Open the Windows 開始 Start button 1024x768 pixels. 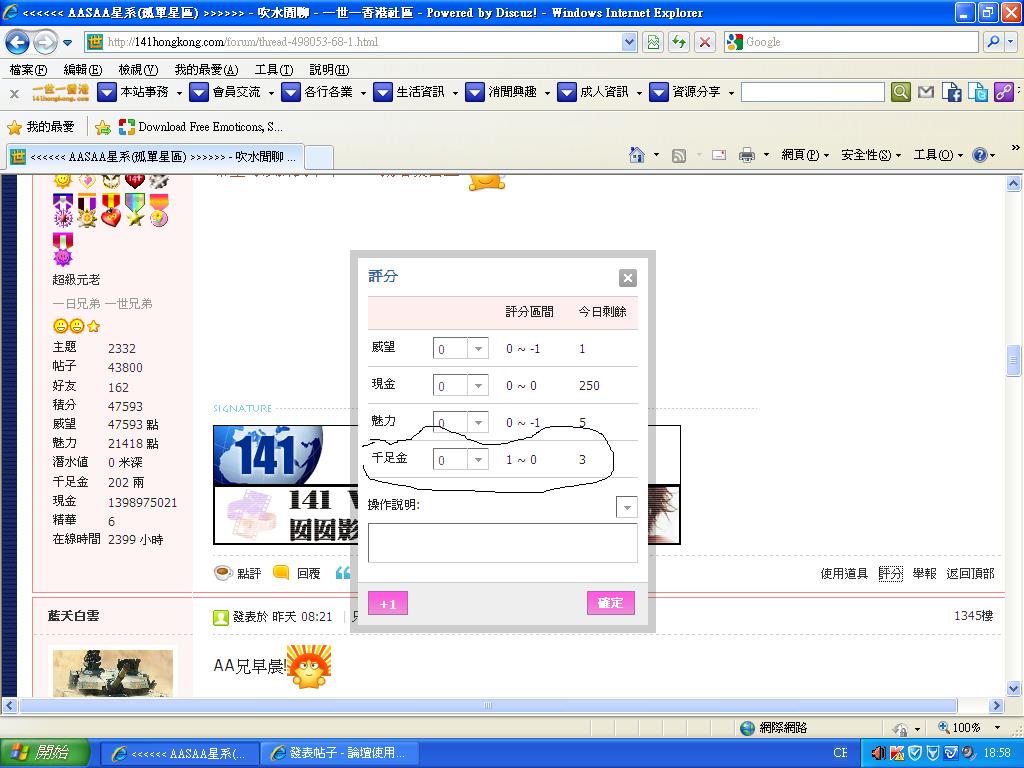44,753
